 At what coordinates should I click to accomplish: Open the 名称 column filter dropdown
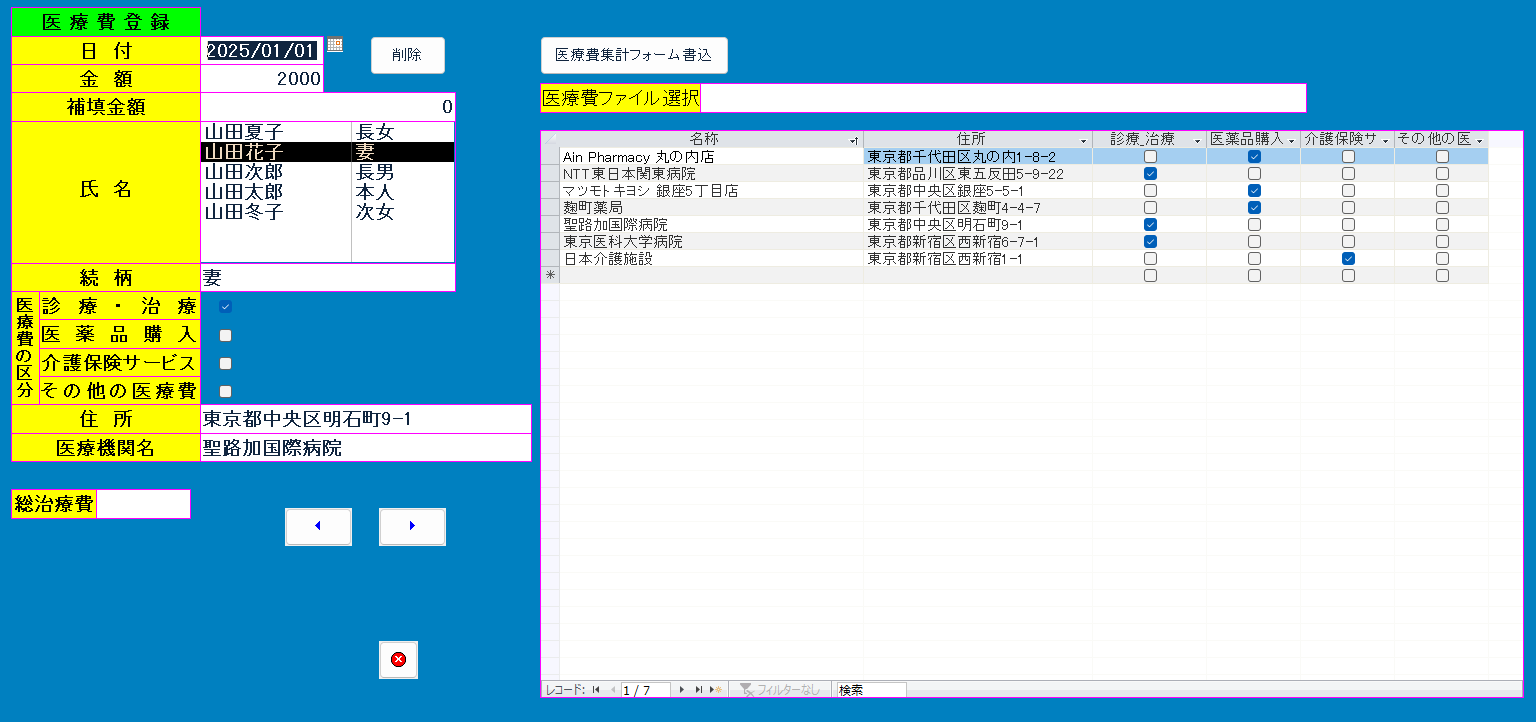pyautogui.click(x=853, y=141)
